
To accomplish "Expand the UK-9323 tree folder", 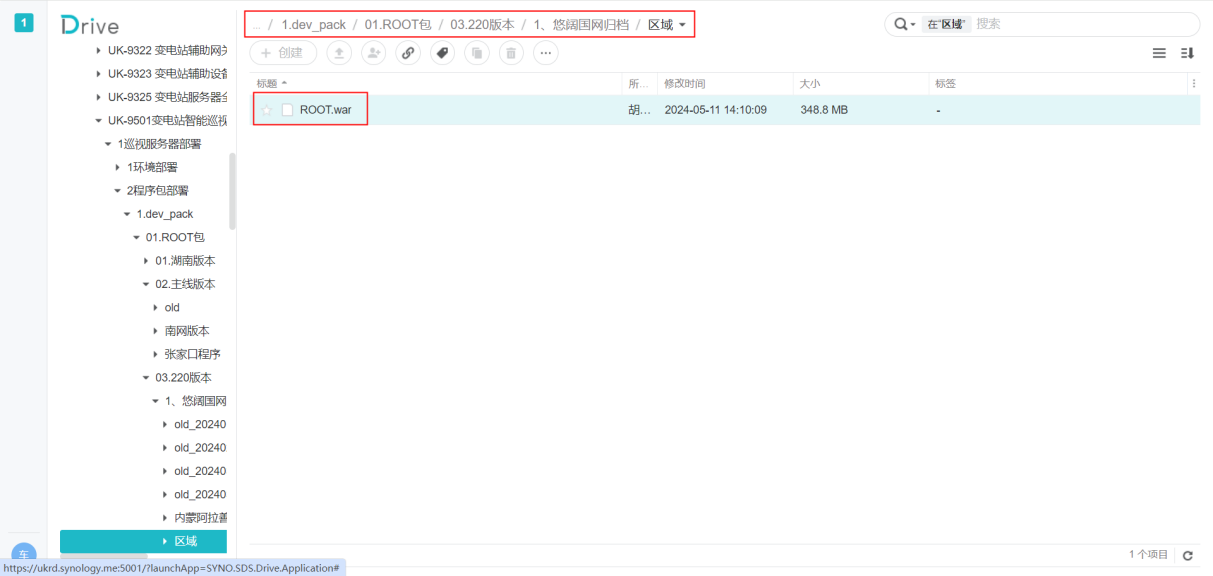I will pos(98,74).
